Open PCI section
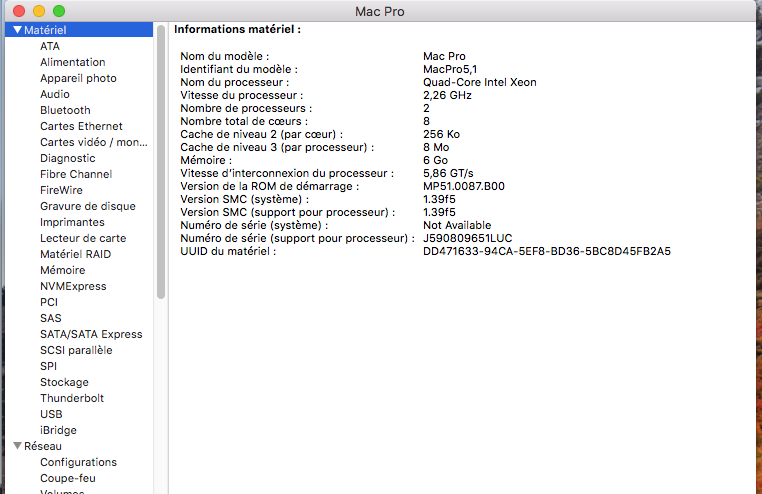This screenshot has width=762, height=494. tap(49, 303)
